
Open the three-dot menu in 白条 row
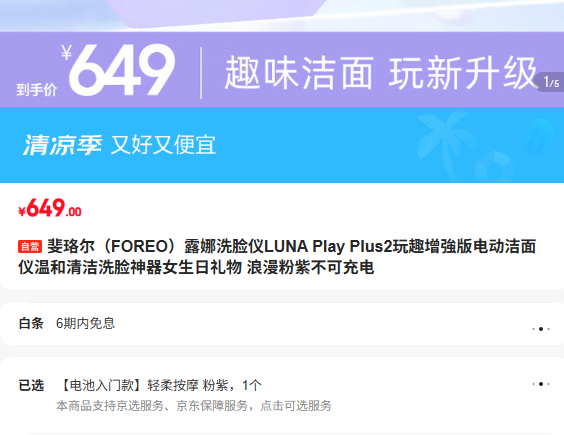541,329
